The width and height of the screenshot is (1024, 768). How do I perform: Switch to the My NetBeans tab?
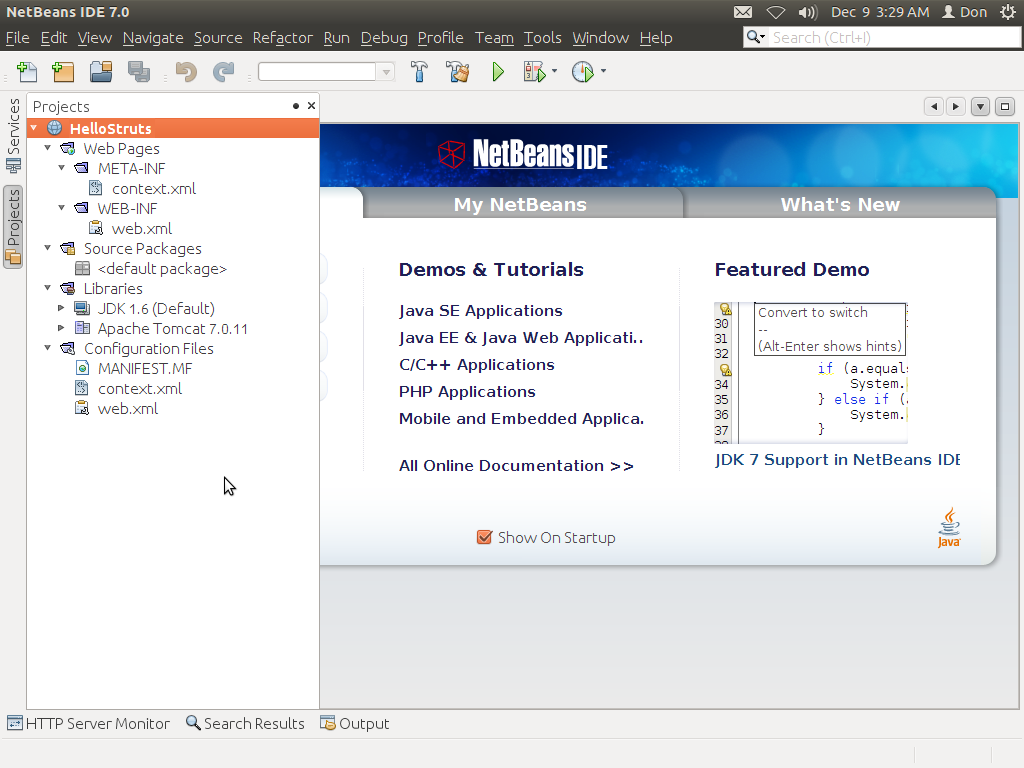coord(520,204)
